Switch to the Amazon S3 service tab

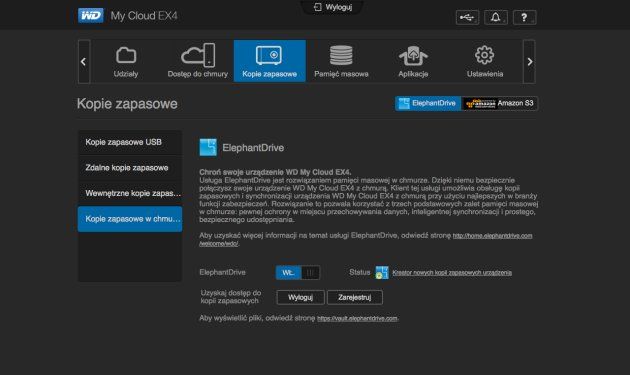coord(499,103)
